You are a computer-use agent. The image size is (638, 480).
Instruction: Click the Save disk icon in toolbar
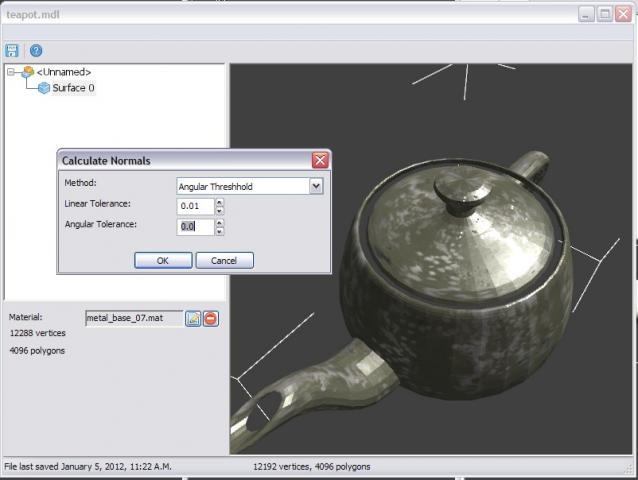tap(12, 50)
